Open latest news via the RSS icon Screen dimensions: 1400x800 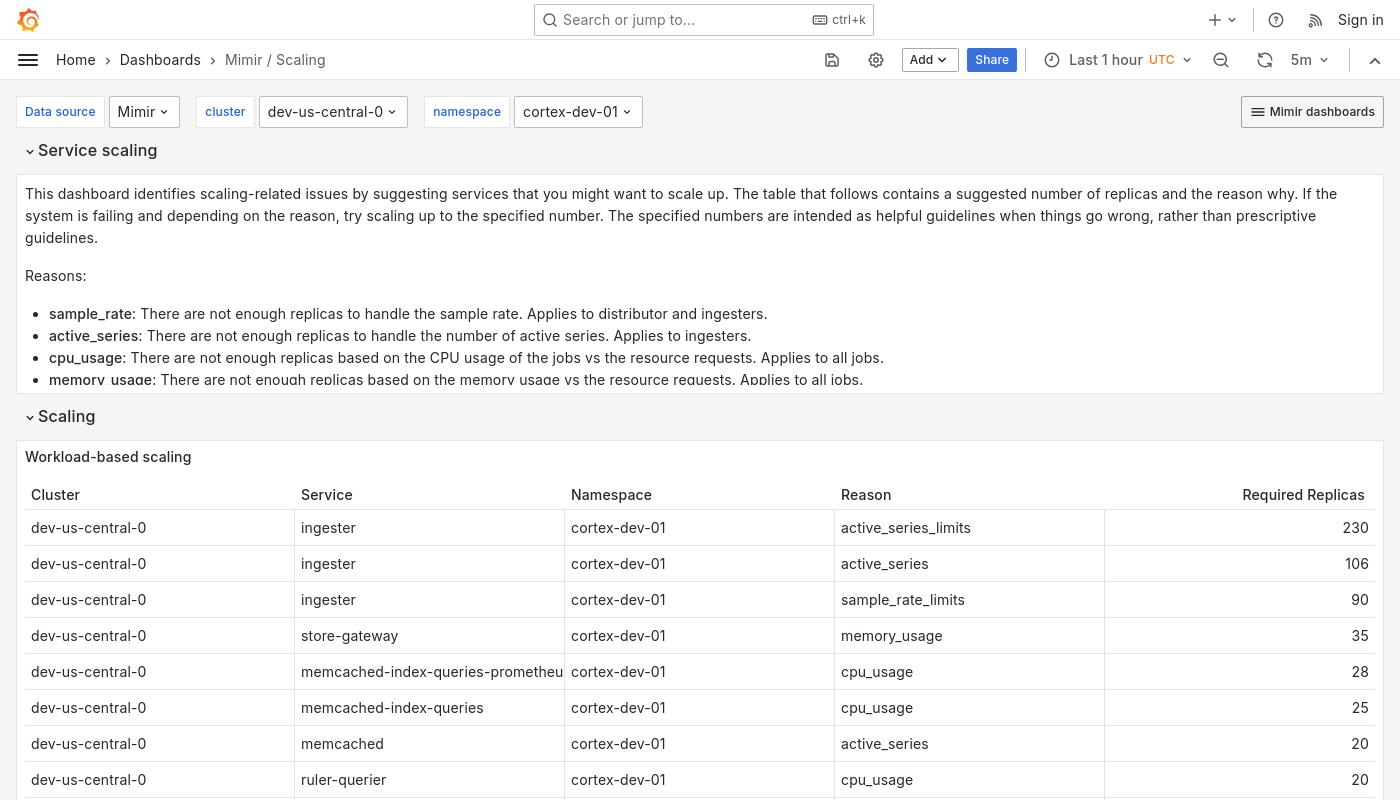coord(1315,20)
